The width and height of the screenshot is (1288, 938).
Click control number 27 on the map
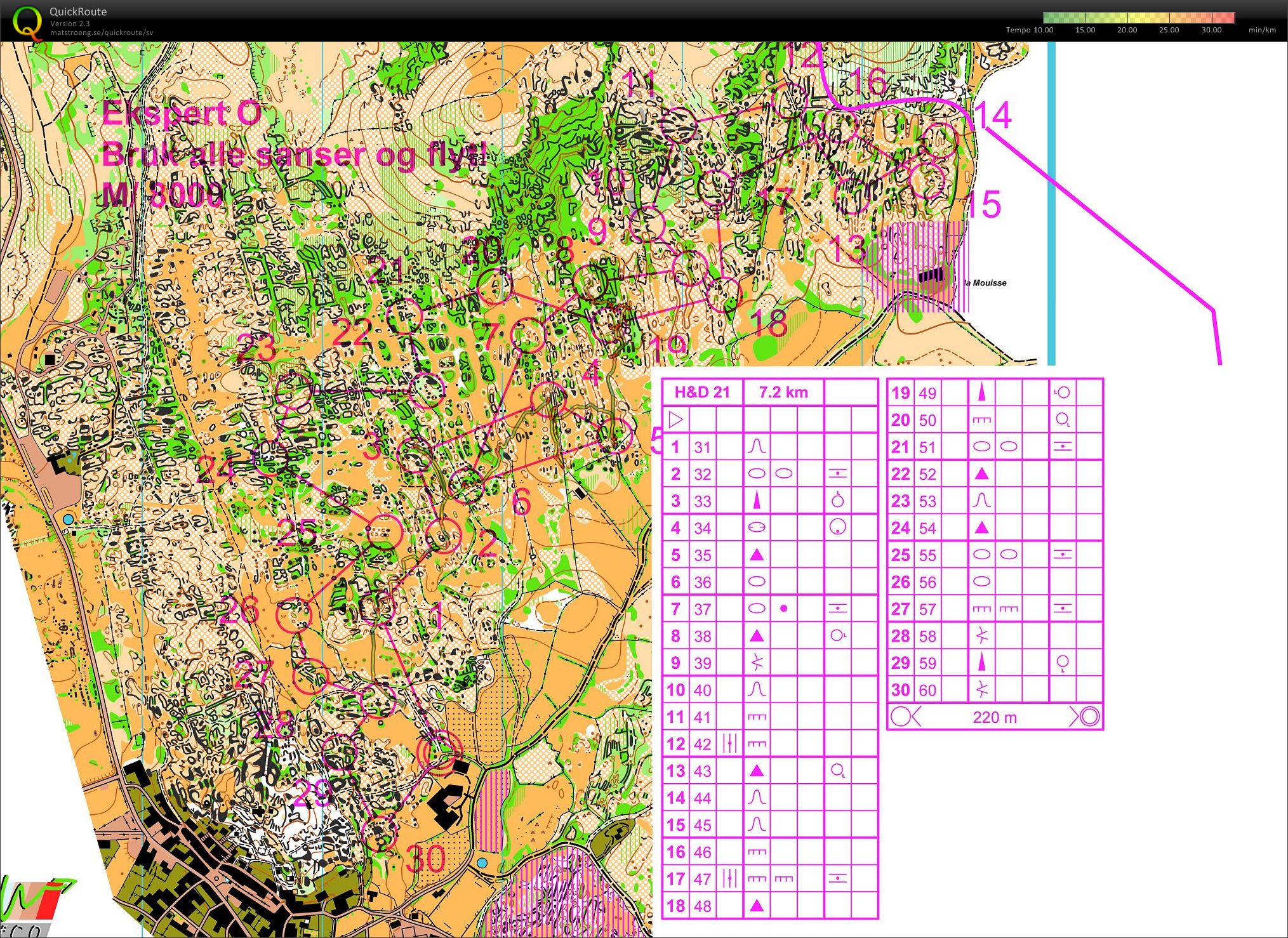[x=254, y=674]
